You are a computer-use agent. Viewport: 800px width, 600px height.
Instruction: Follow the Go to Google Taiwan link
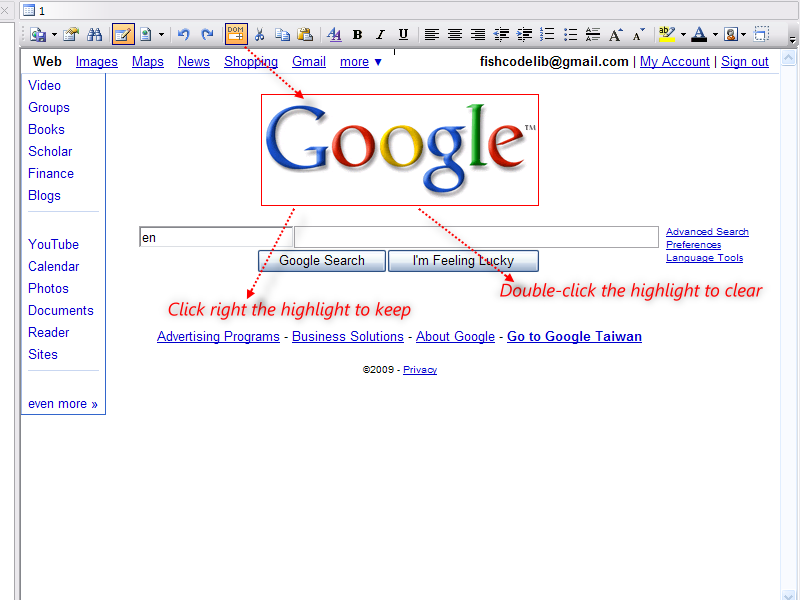pos(574,337)
